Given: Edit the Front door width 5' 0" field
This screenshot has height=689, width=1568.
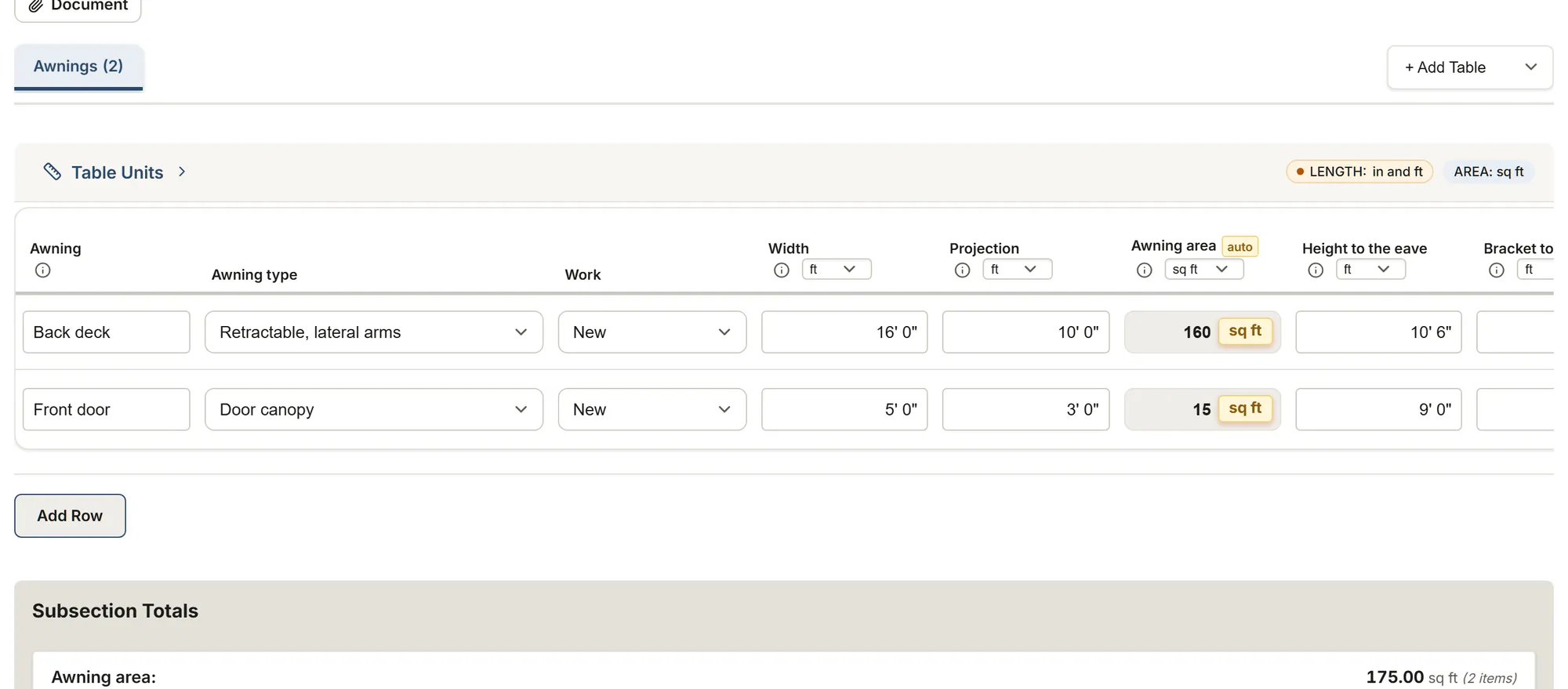Looking at the screenshot, I should pos(844,409).
